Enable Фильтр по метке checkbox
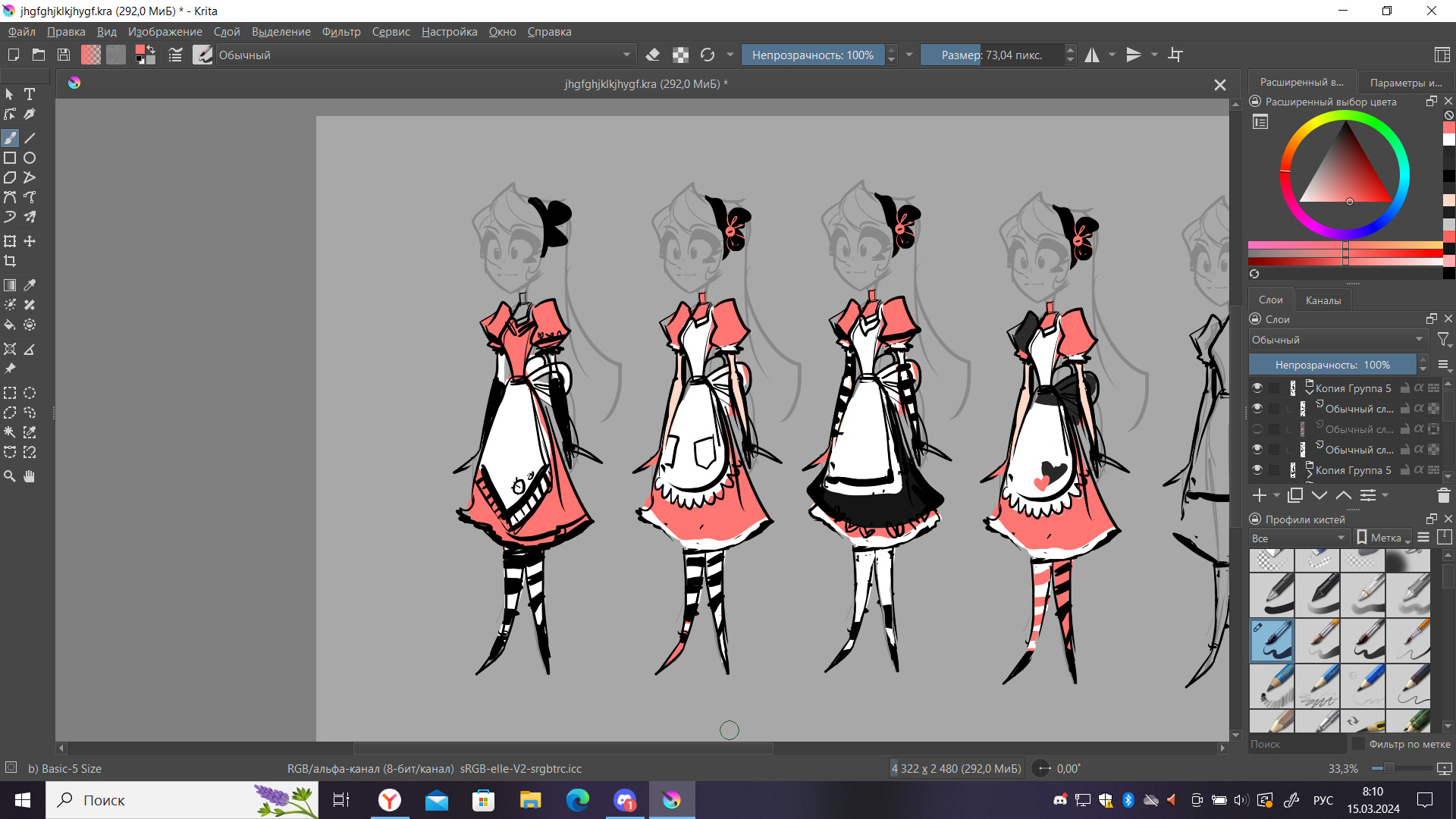Viewport: 1456px width, 819px height. tap(1359, 744)
